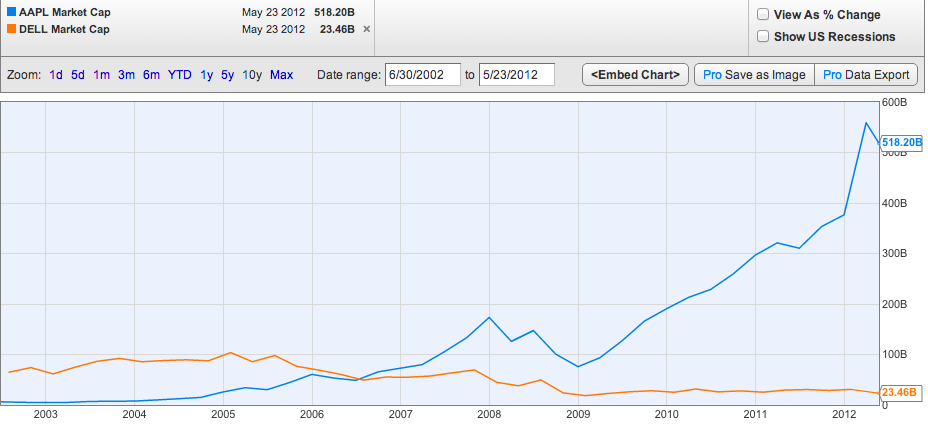Select the 10y zoom range
Screen dimensions: 928x428
click(x=252, y=75)
